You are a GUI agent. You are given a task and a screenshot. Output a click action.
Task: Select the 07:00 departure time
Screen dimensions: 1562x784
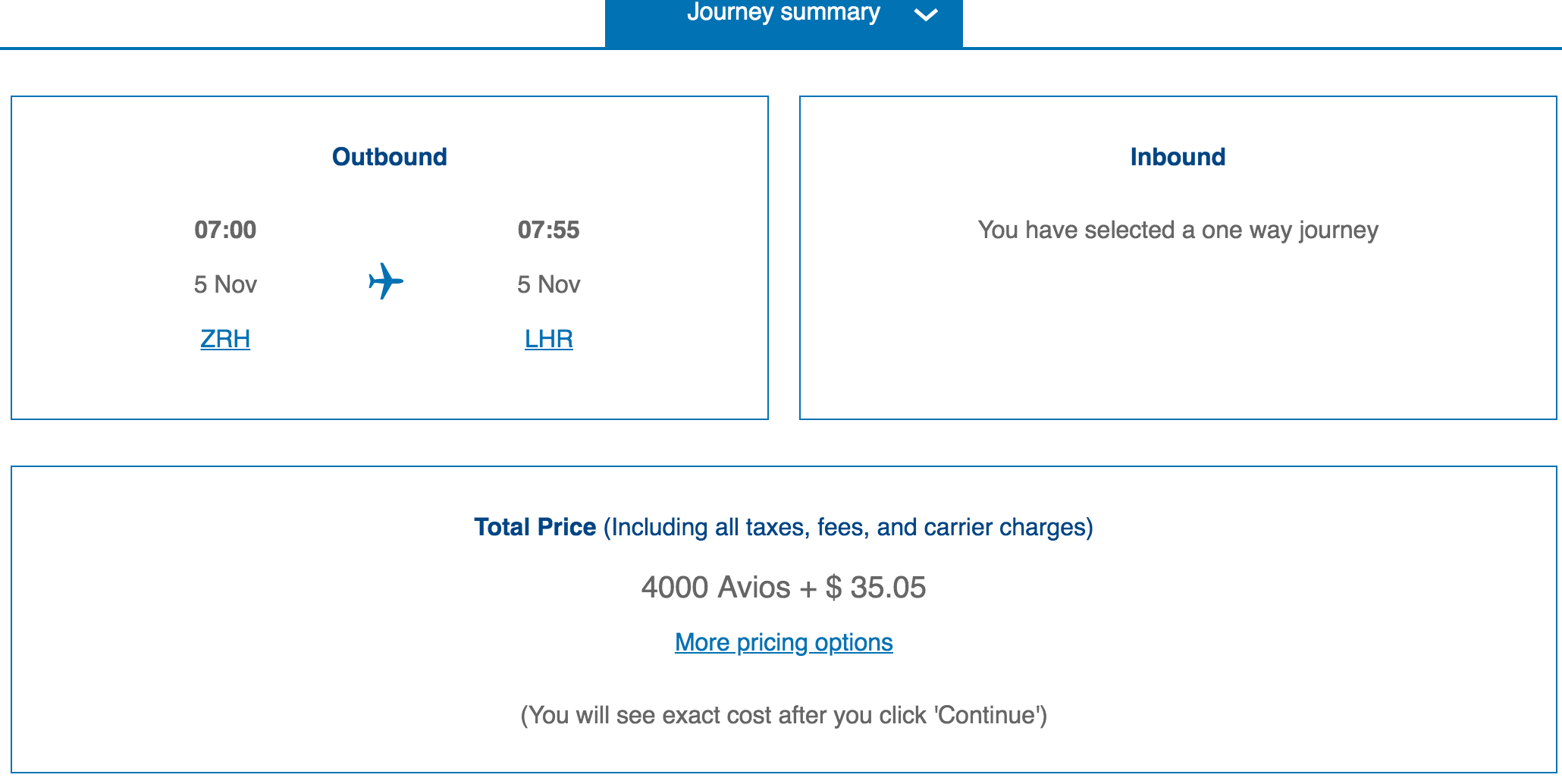(x=225, y=230)
